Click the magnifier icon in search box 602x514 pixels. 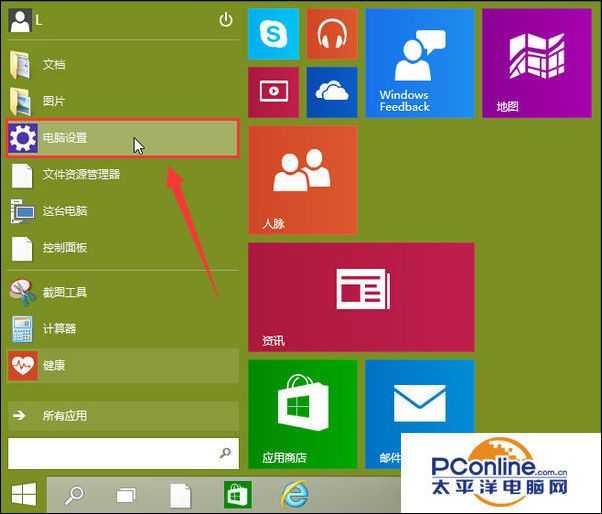tap(225, 453)
